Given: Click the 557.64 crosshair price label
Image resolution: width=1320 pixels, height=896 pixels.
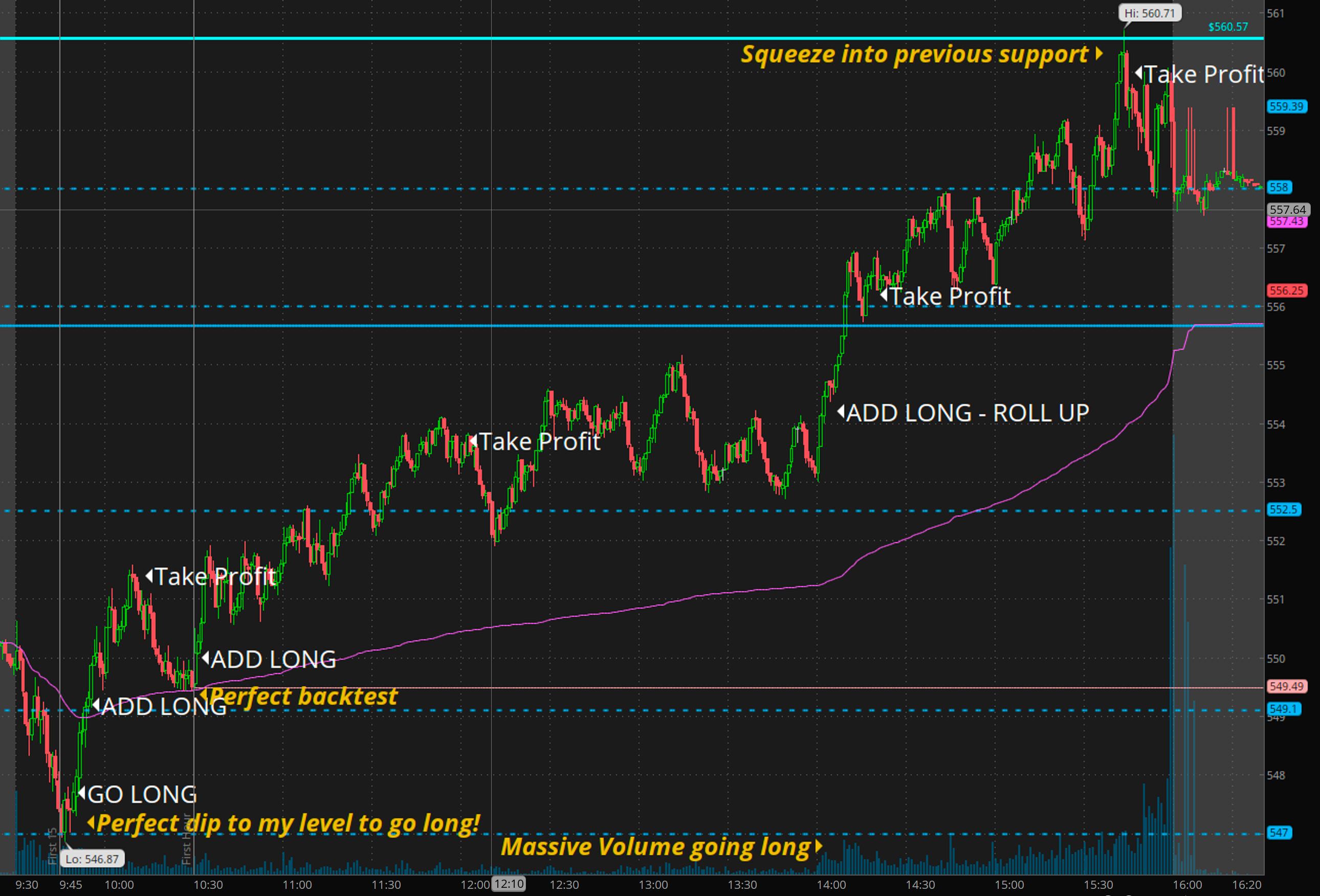Looking at the screenshot, I should [1288, 210].
